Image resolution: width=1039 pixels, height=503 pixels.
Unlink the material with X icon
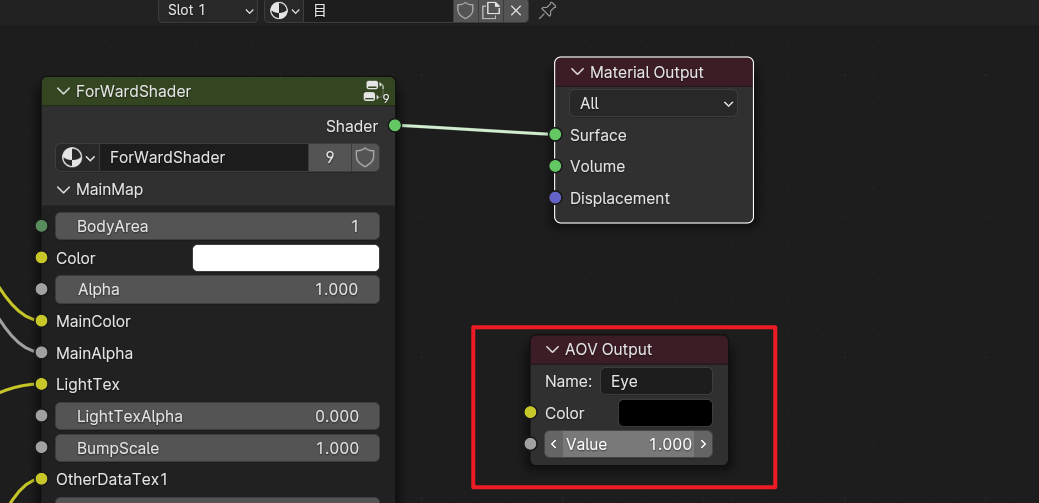point(516,11)
